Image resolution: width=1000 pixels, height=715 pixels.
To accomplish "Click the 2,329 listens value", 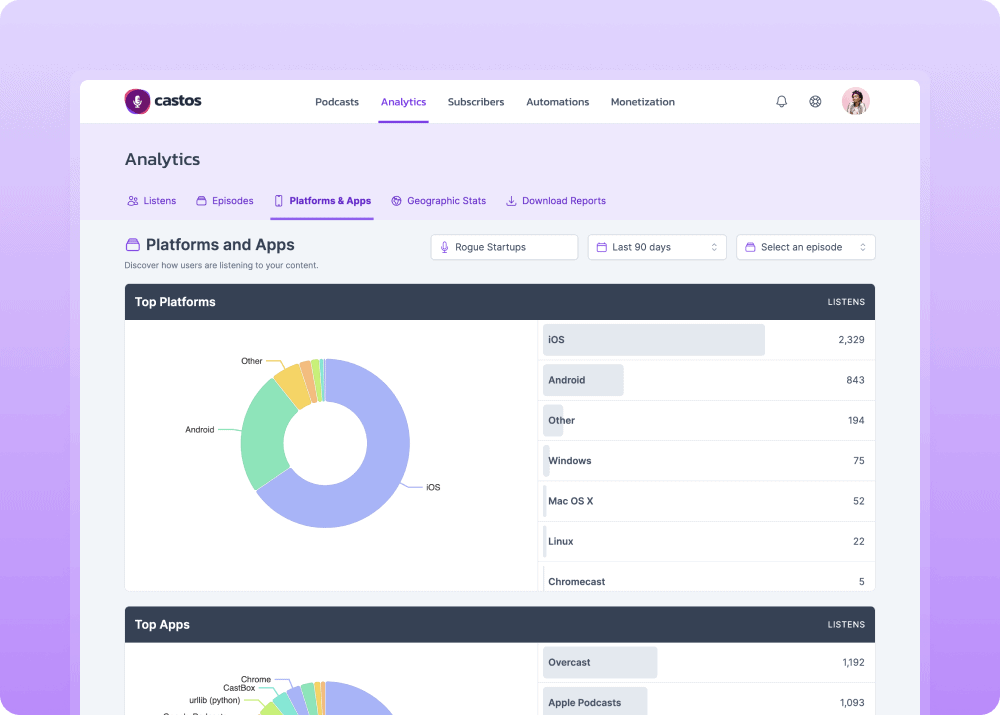I will 851,340.
